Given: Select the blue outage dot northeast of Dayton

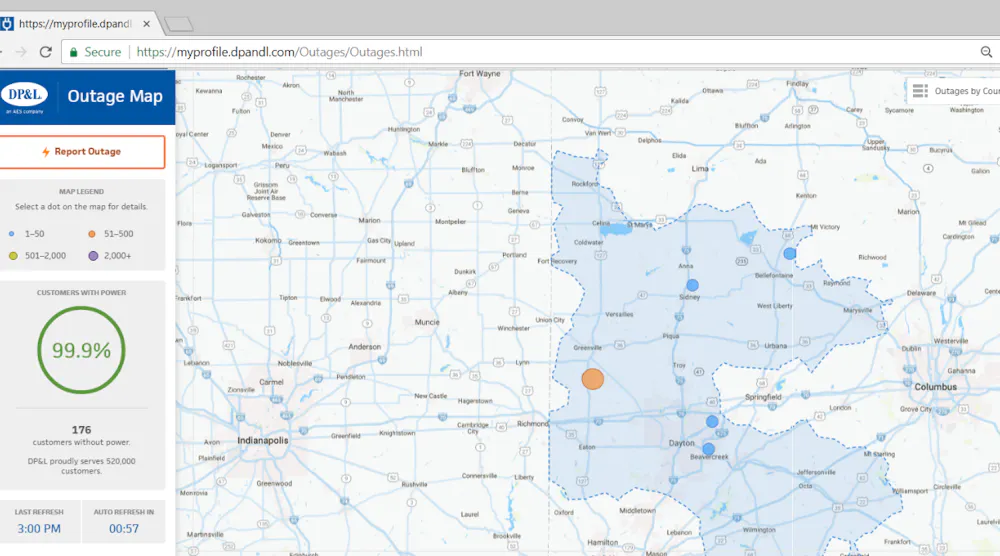Looking at the screenshot, I should point(712,421).
